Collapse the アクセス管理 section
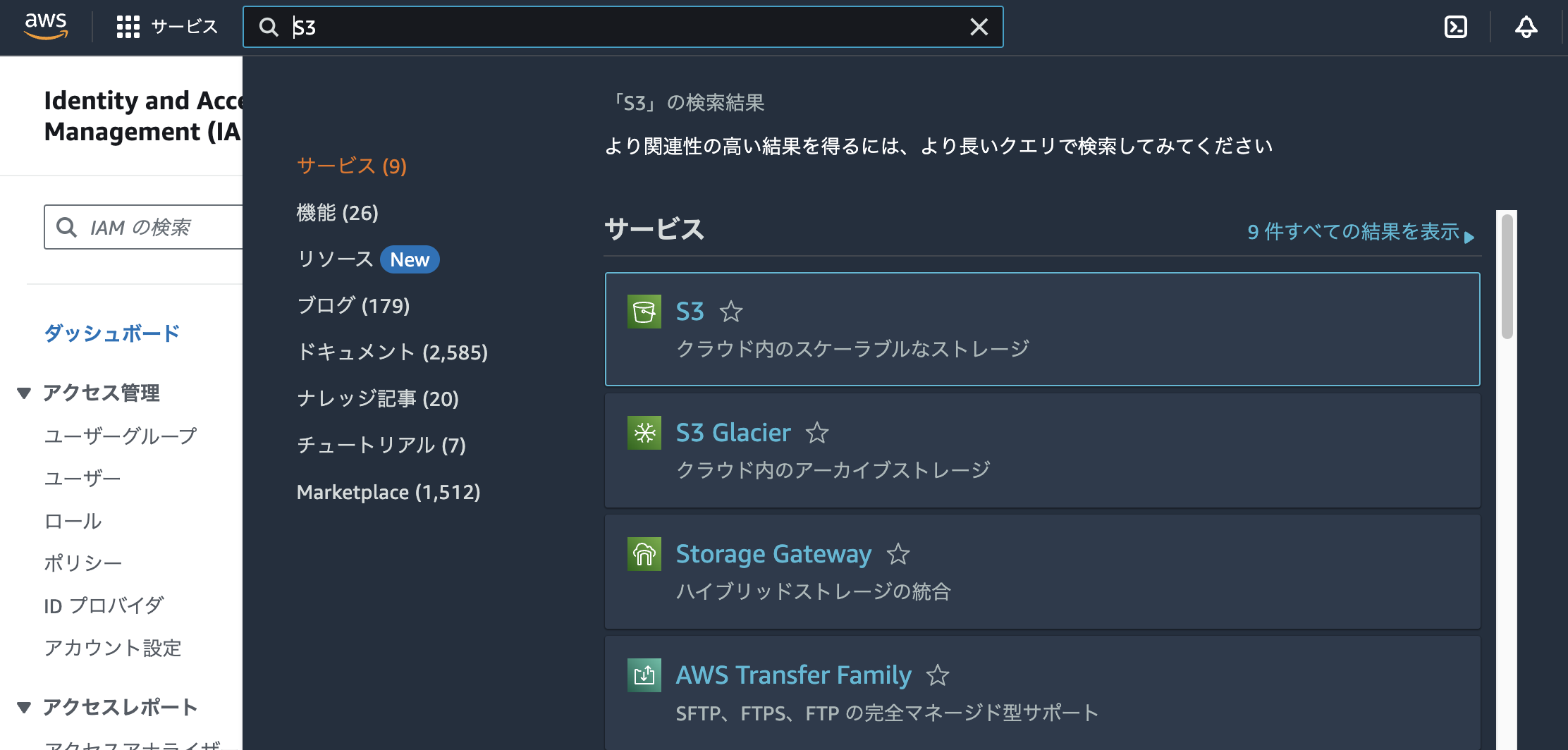This screenshot has width=1568, height=750. (24, 393)
